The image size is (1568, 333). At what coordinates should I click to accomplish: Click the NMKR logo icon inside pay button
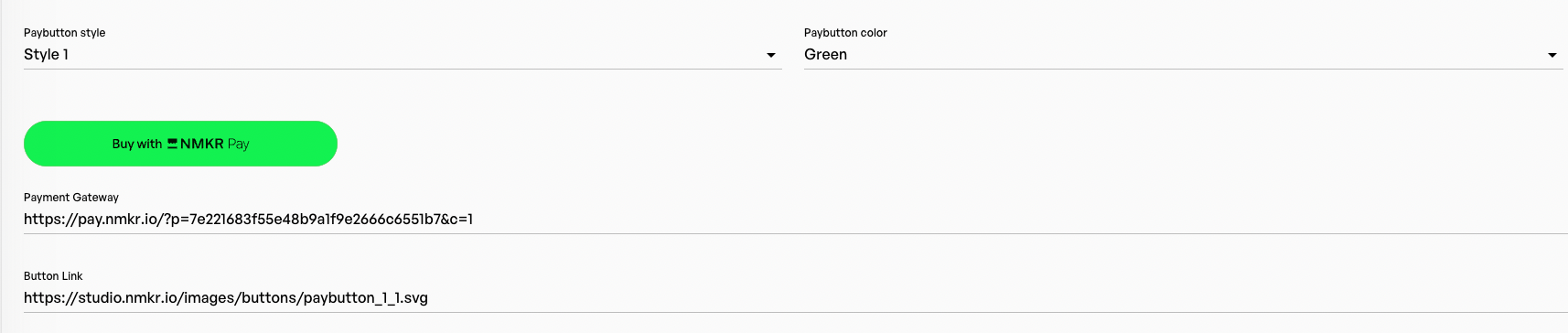coord(172,144)
